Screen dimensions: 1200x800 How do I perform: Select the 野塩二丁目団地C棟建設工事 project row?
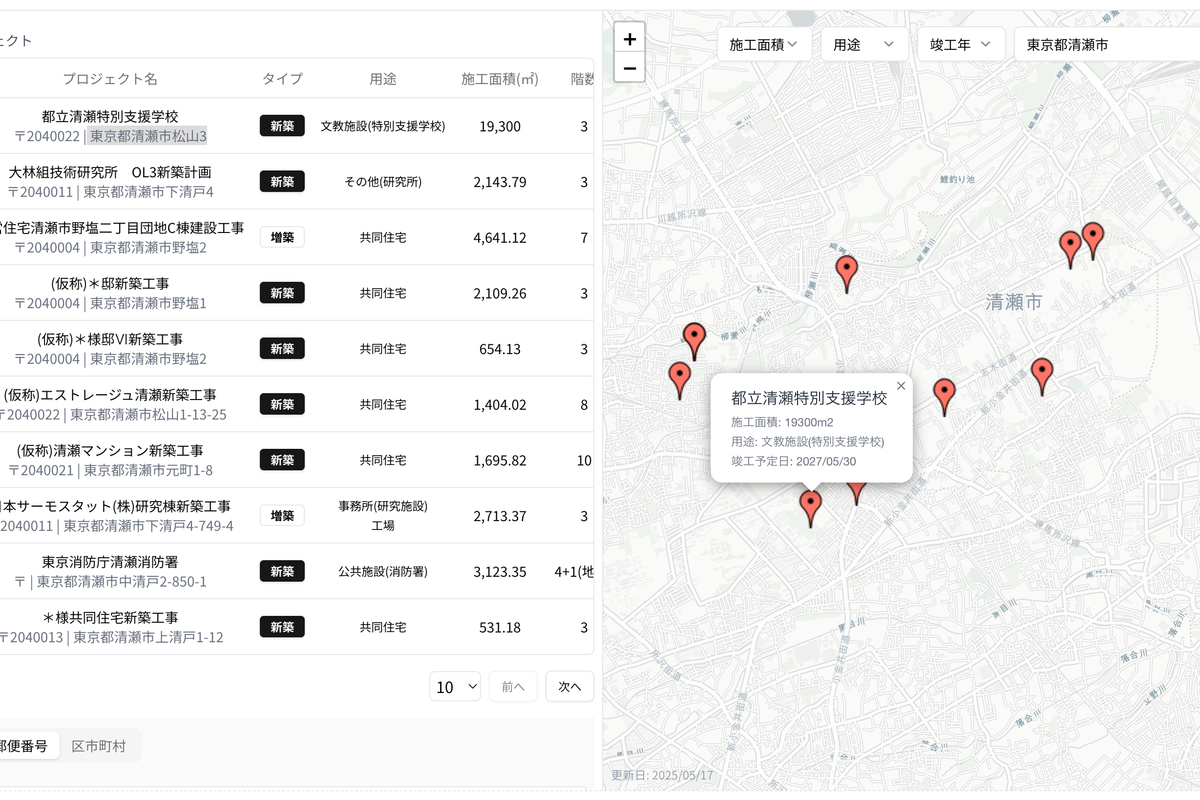[x=122, y=229]
